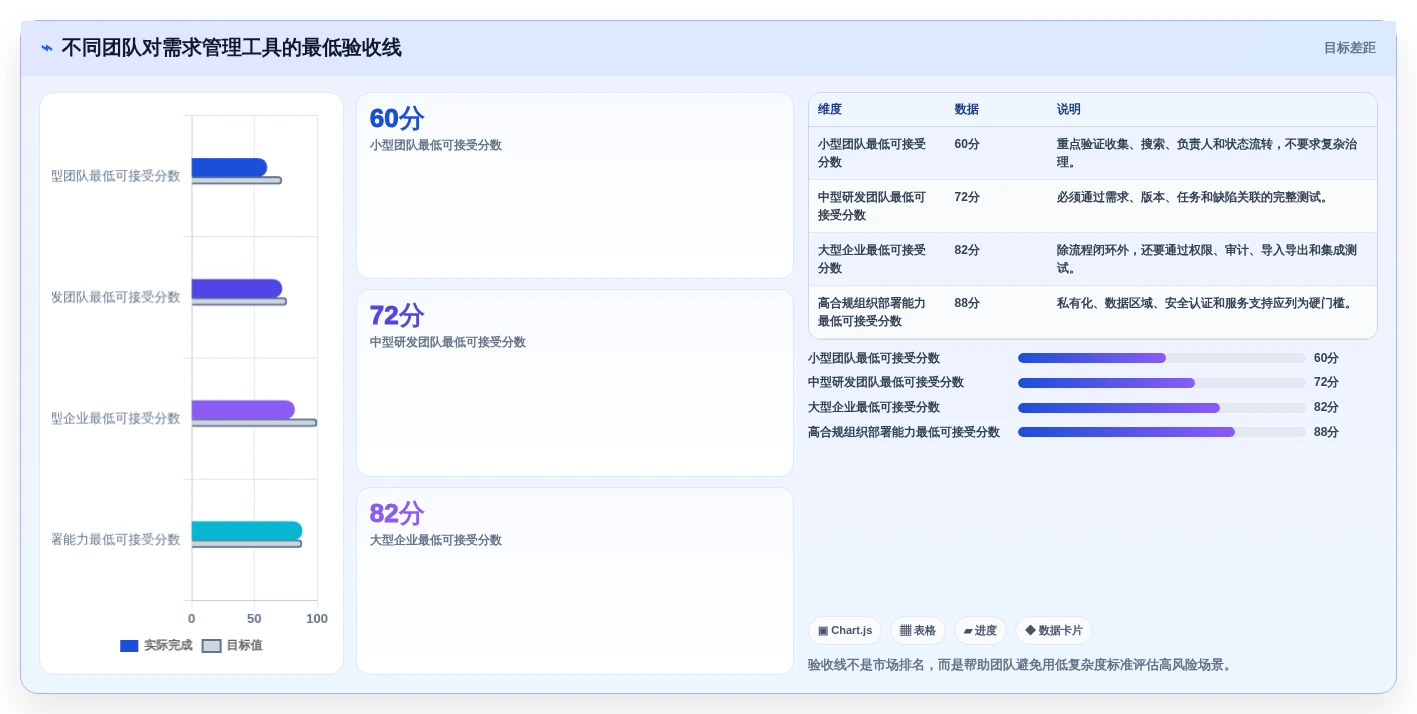Click the lightning icon beside the title
The width and height of the screenshot is (1417, 714).
[47, 48]
